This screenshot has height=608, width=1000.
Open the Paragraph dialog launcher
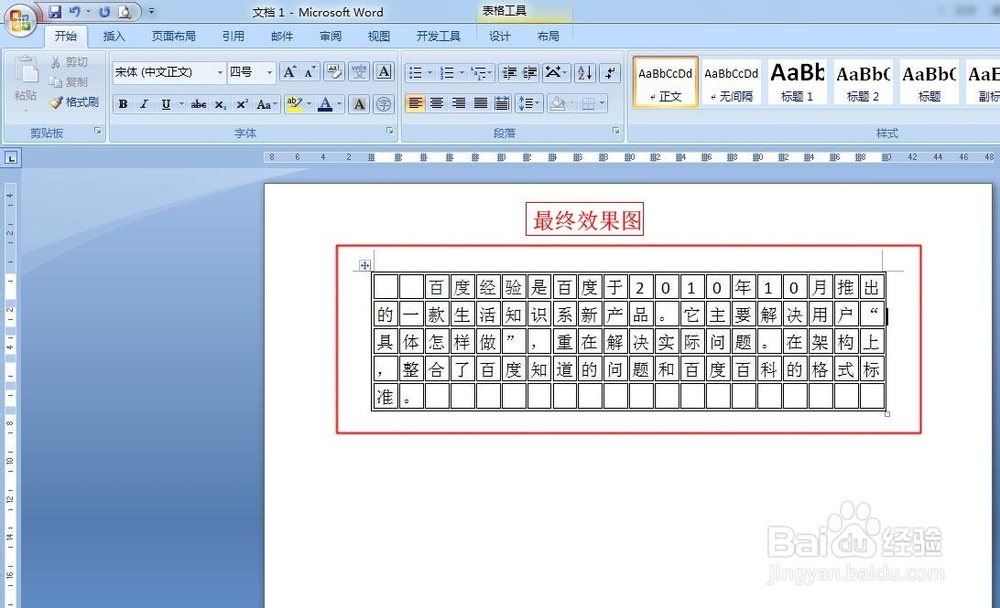tap(616, 131)
